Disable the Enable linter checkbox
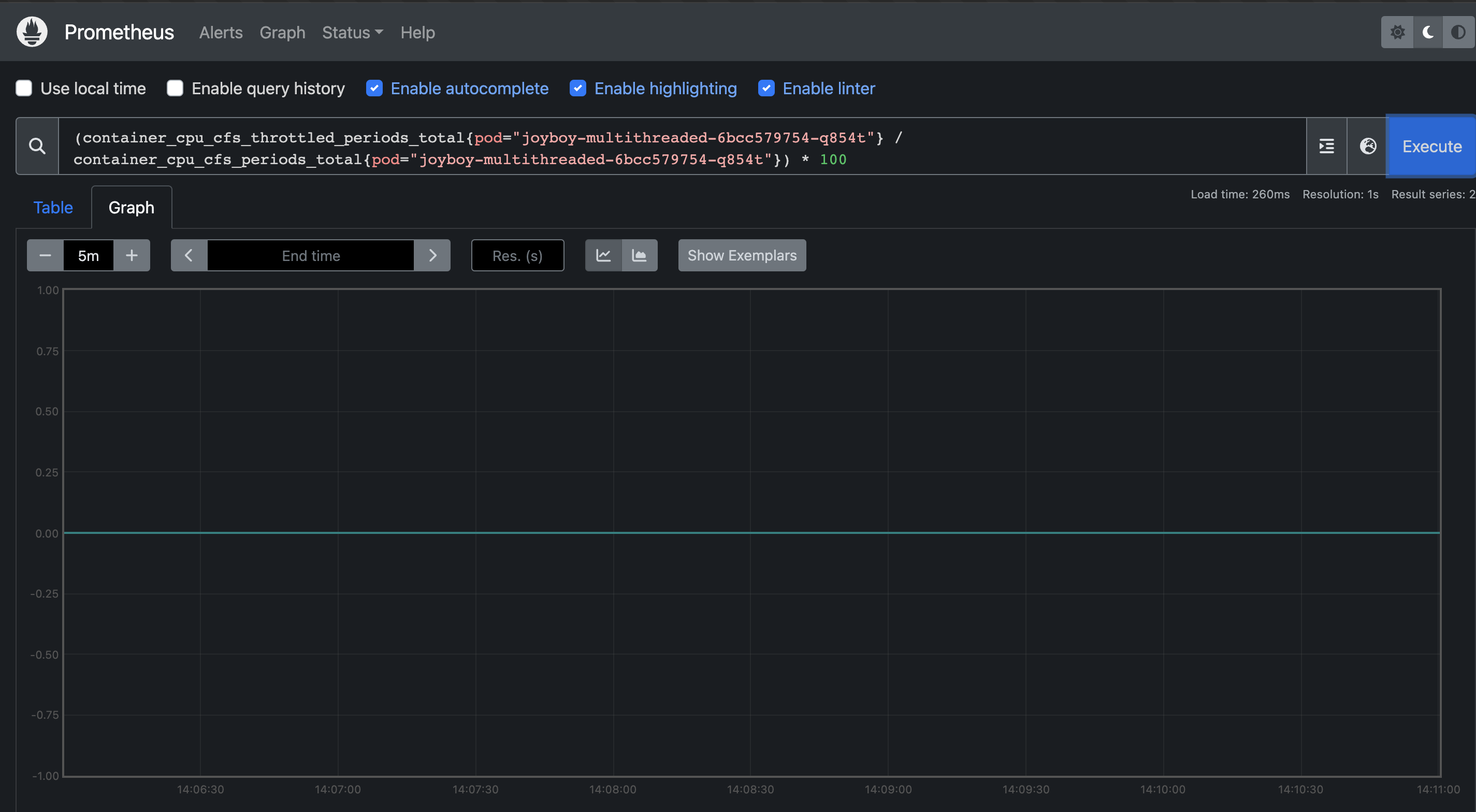This screenshot has height=812, width=1476. (767, 87)
